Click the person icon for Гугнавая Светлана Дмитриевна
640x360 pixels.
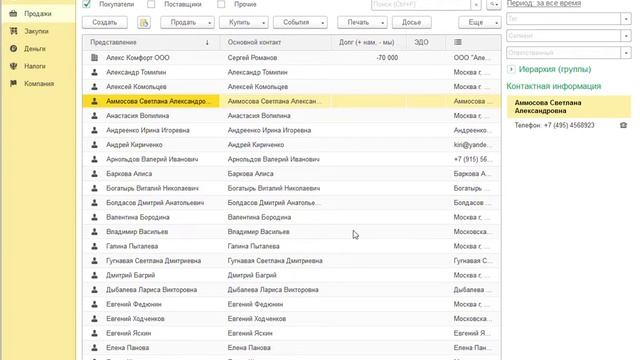(x=95, y=261)
